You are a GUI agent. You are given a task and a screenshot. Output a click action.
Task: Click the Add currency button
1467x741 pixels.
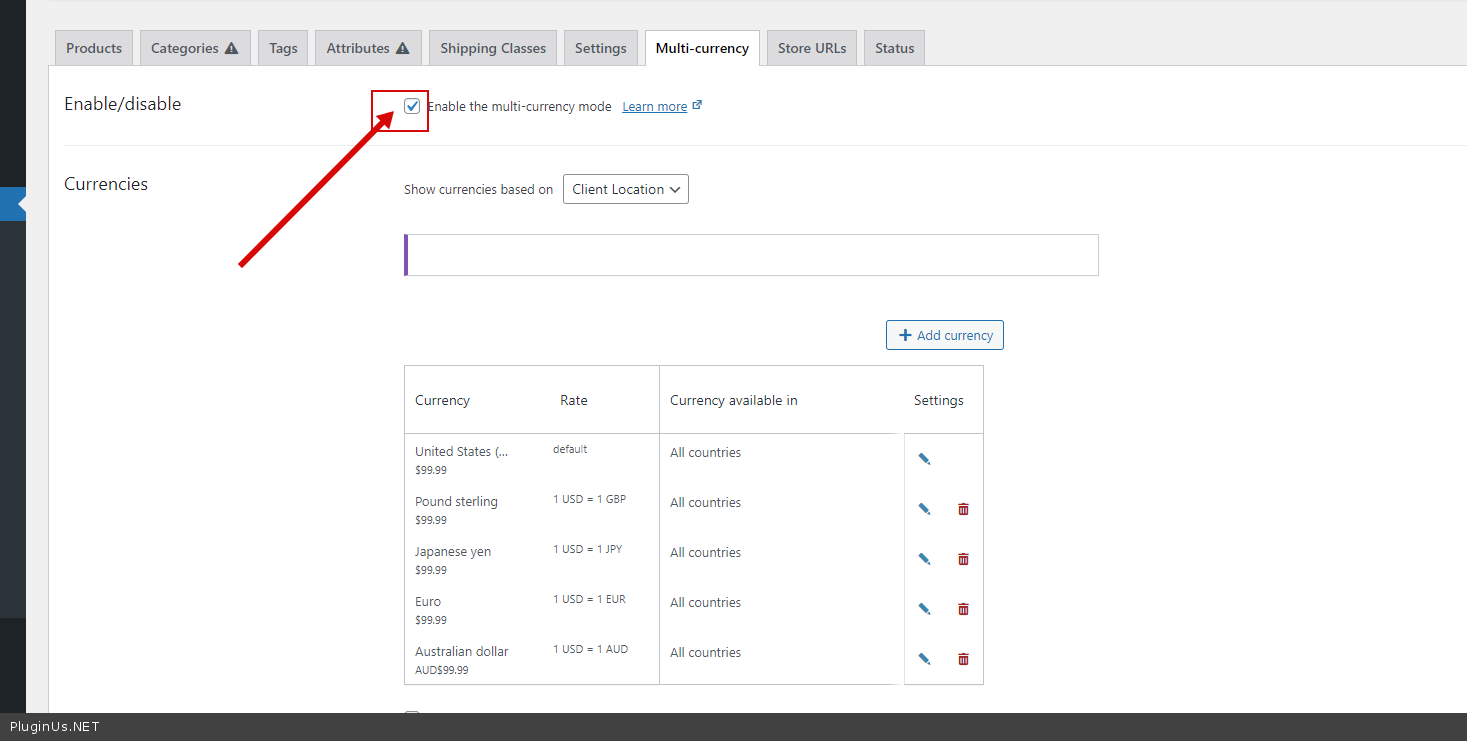coord(944,335)
